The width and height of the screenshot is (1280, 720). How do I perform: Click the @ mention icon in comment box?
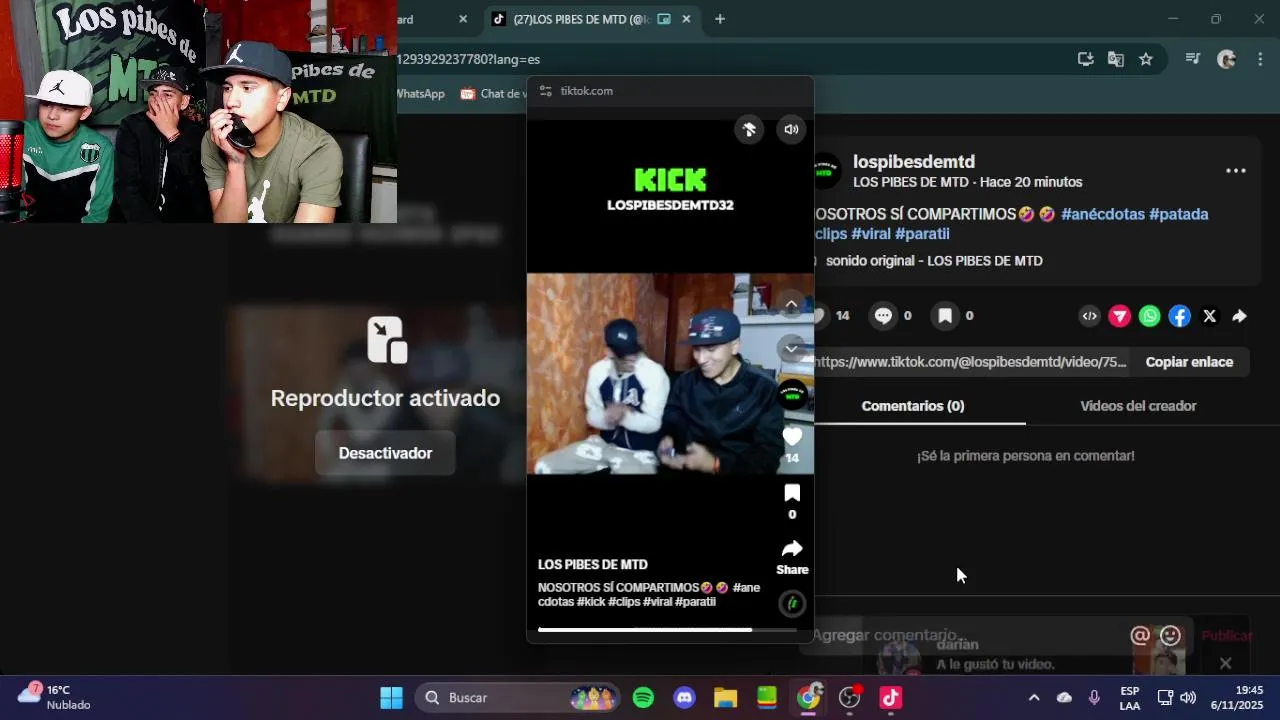[1140, 635]
